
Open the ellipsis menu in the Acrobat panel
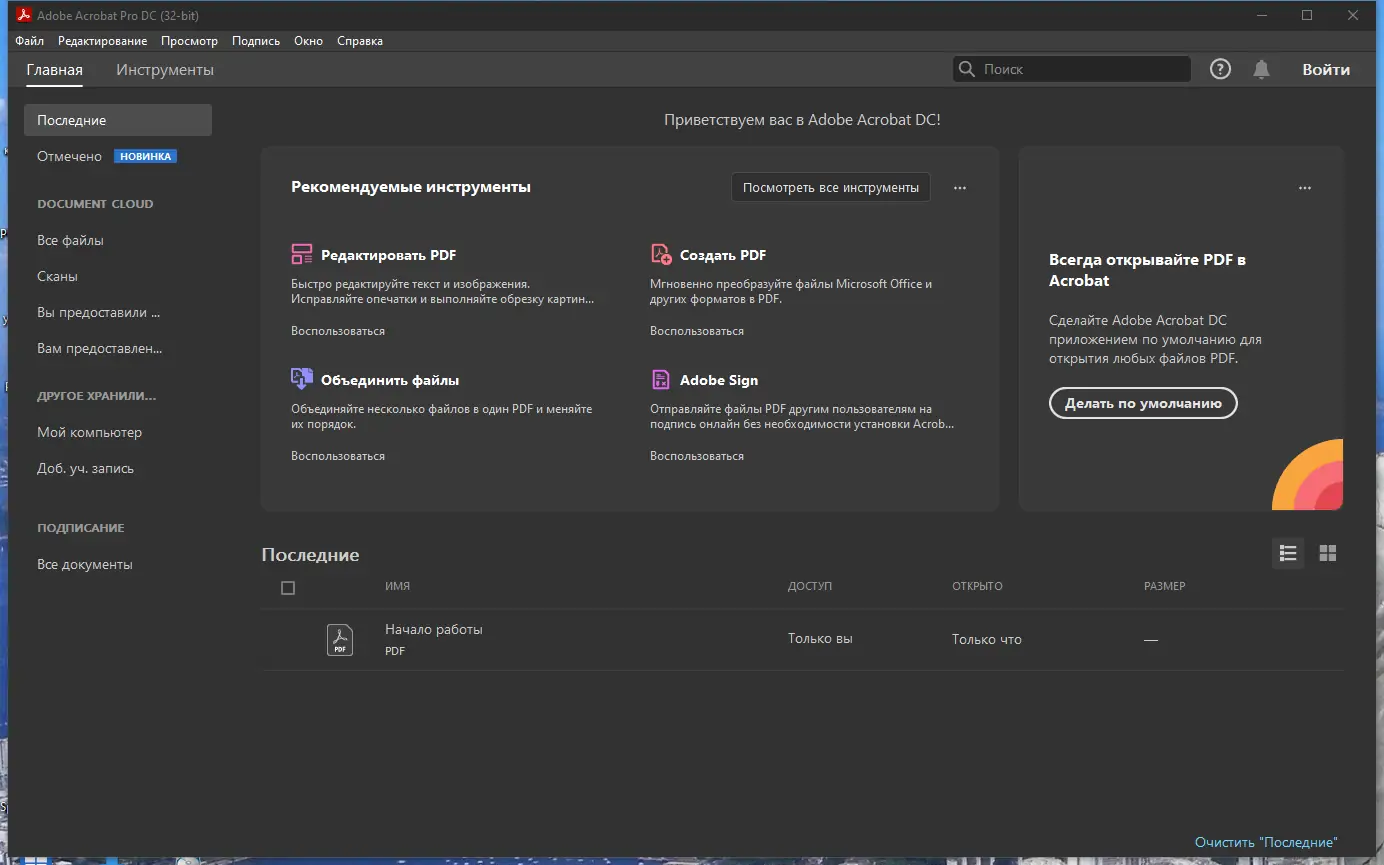pos(1305,187)
